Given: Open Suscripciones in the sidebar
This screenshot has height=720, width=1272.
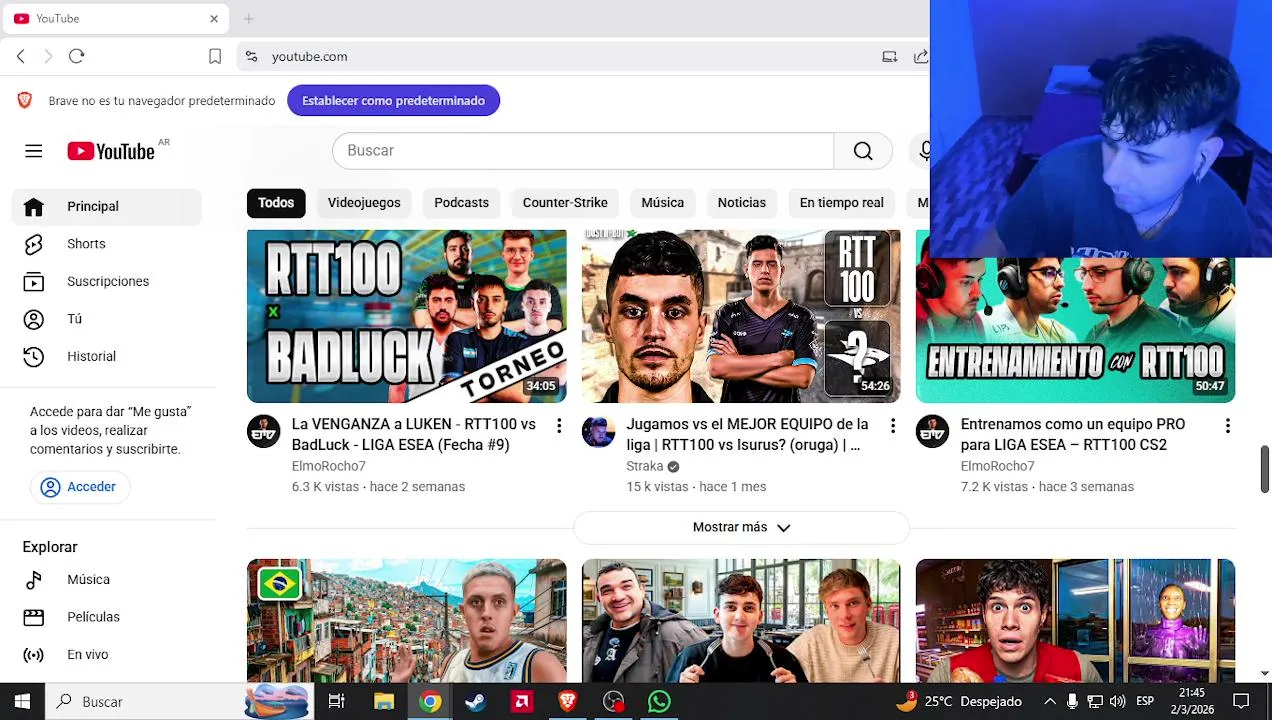Looking at the screenshot, I should click(107, 281).
